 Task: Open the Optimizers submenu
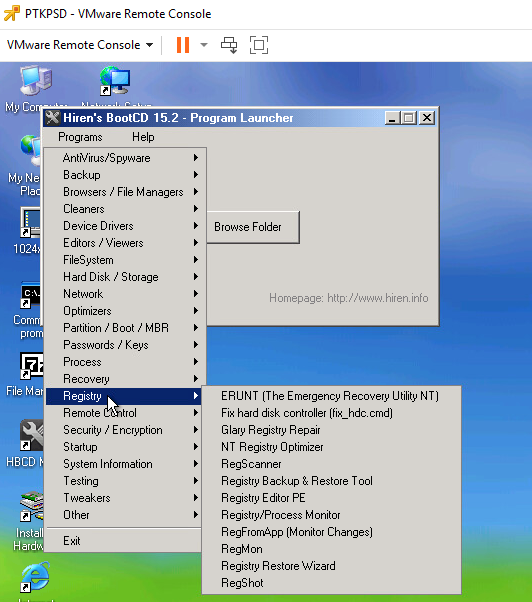tap(126, 311)
